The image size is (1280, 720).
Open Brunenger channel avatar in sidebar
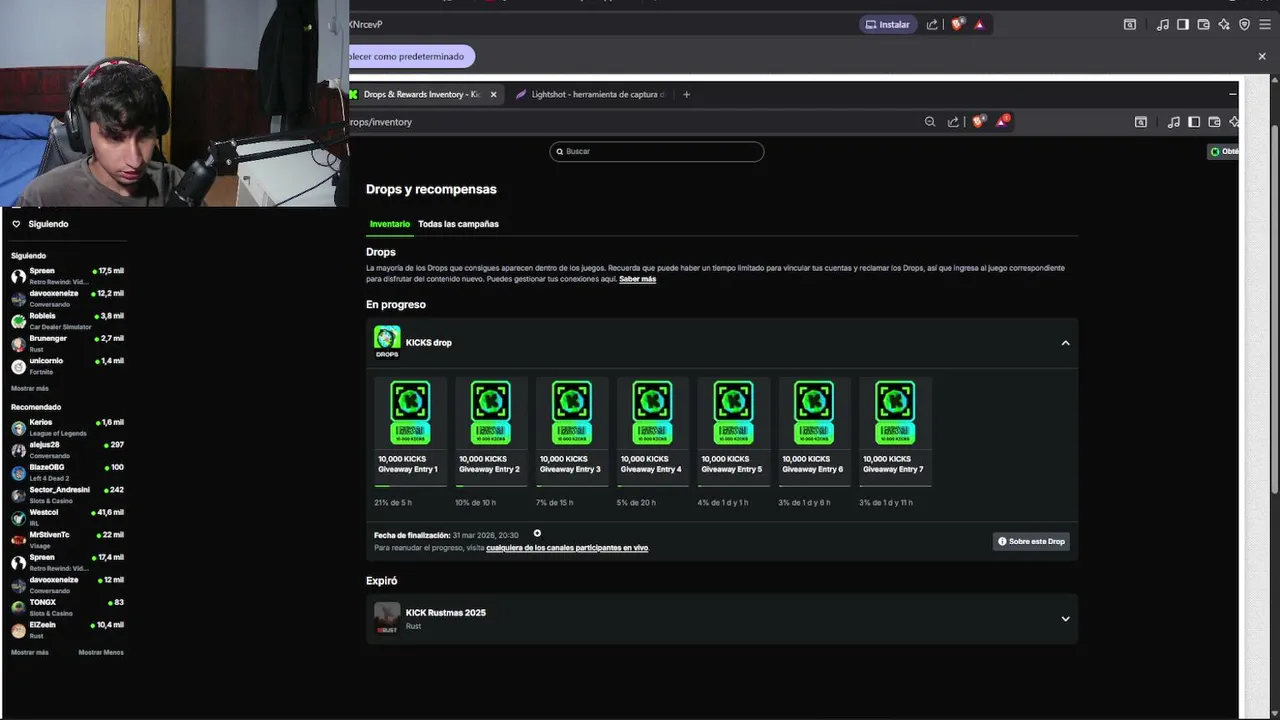(x=18, y=344)
